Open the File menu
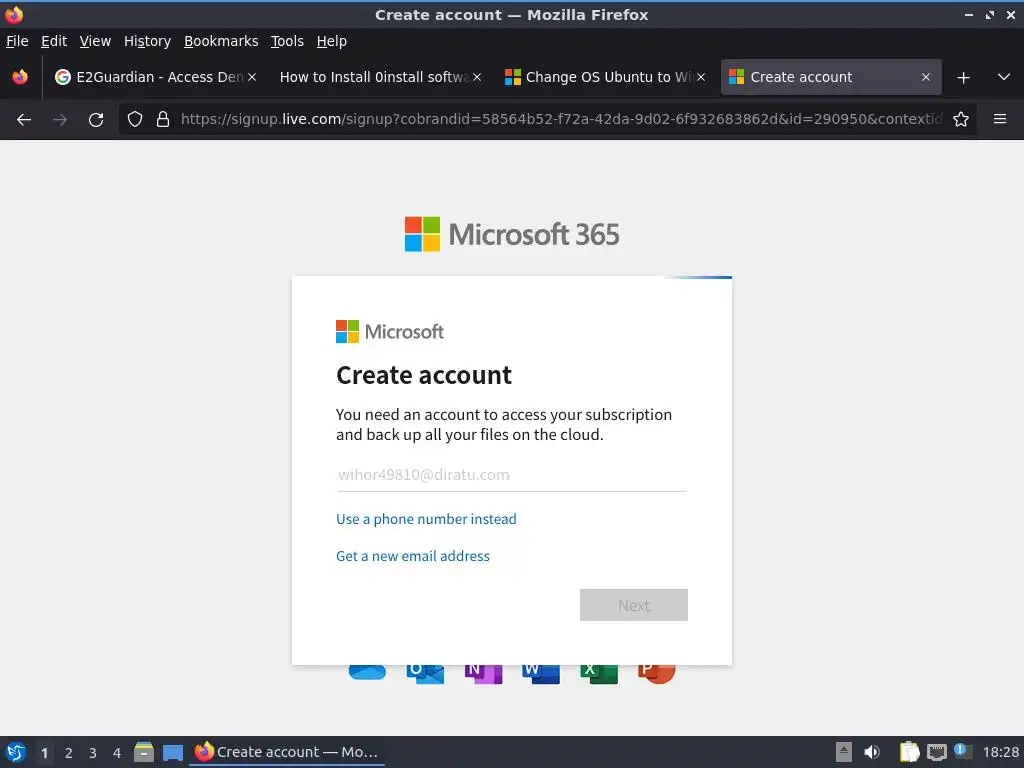Screen dimensions: 1024x768 (17, 41)
